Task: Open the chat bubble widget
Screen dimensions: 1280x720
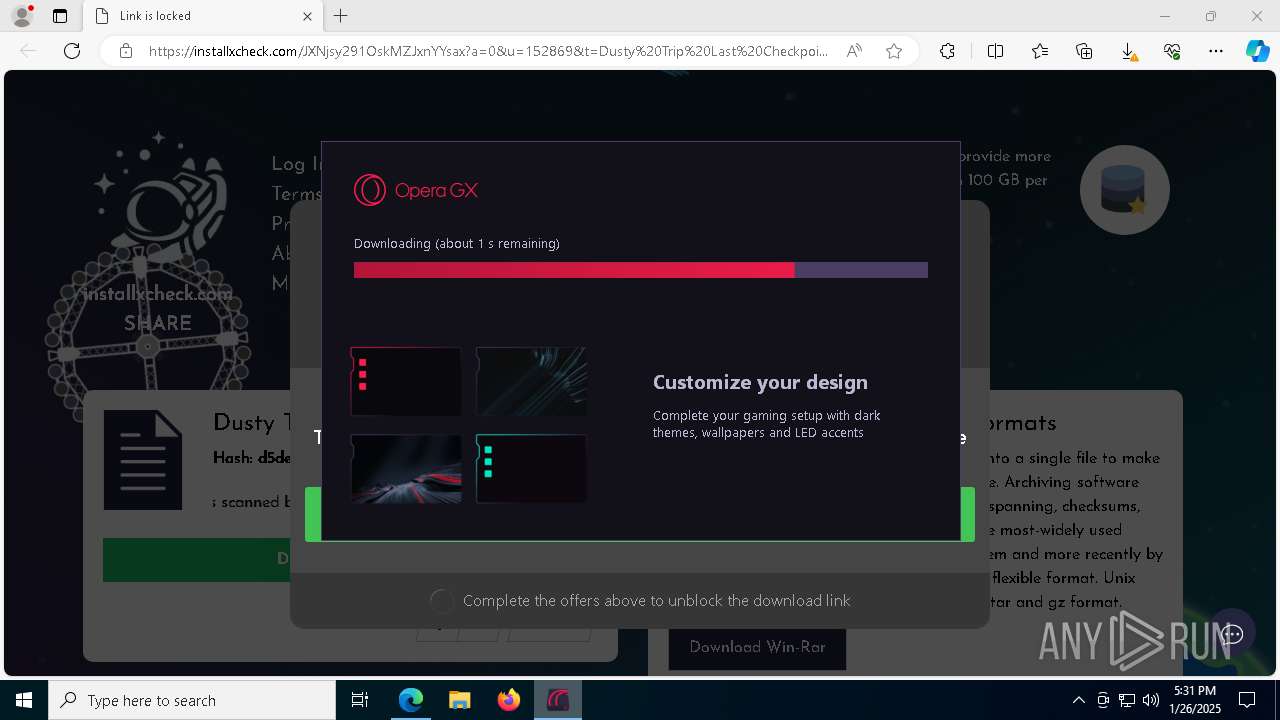Action: pyautogui.click(x=1233, y=634)
